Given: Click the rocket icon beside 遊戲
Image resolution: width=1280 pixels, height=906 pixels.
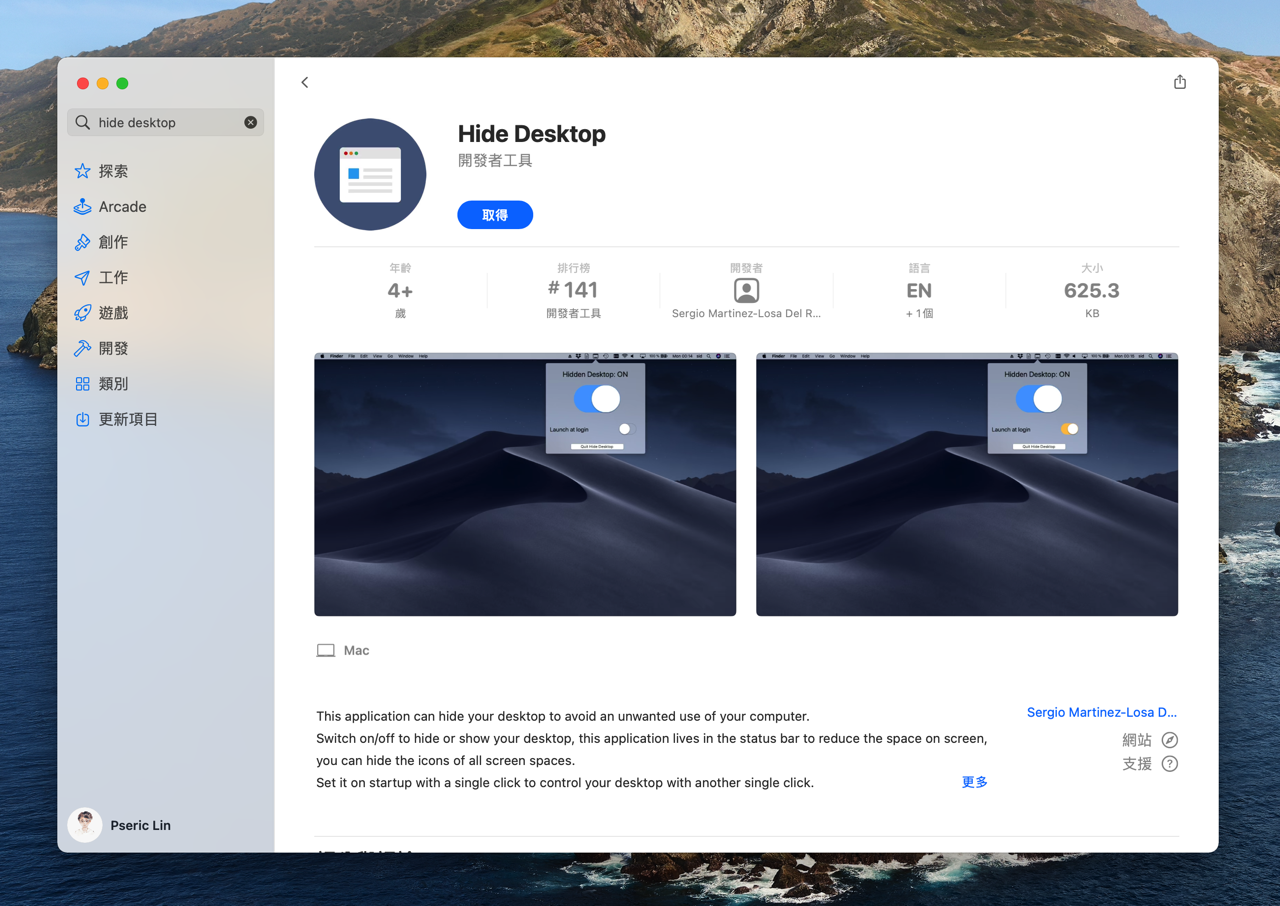Looking at the screenshot, I should pyautogui.click(x=83, y=313).
